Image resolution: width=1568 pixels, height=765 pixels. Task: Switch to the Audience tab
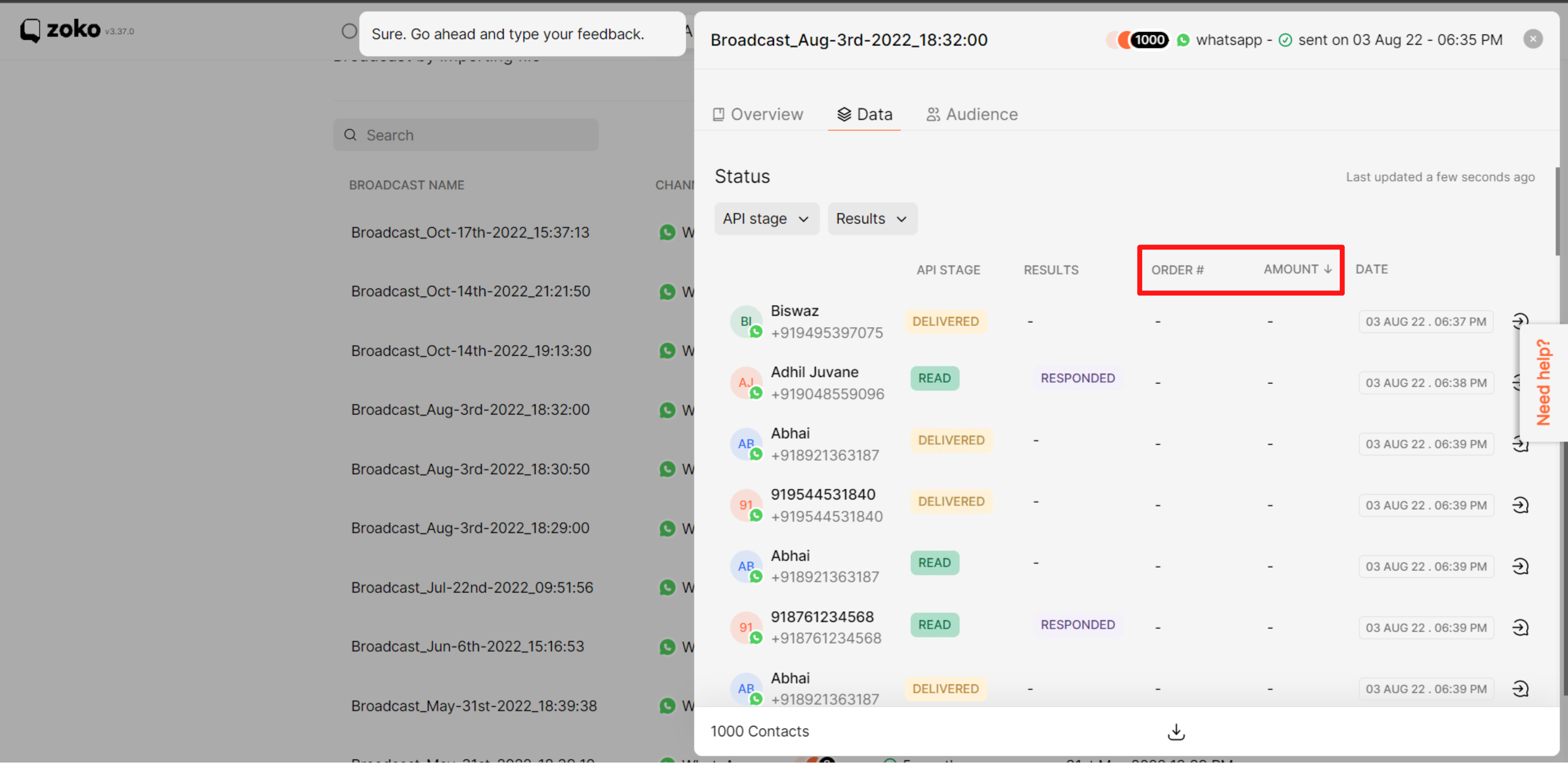tap(971, 114)
